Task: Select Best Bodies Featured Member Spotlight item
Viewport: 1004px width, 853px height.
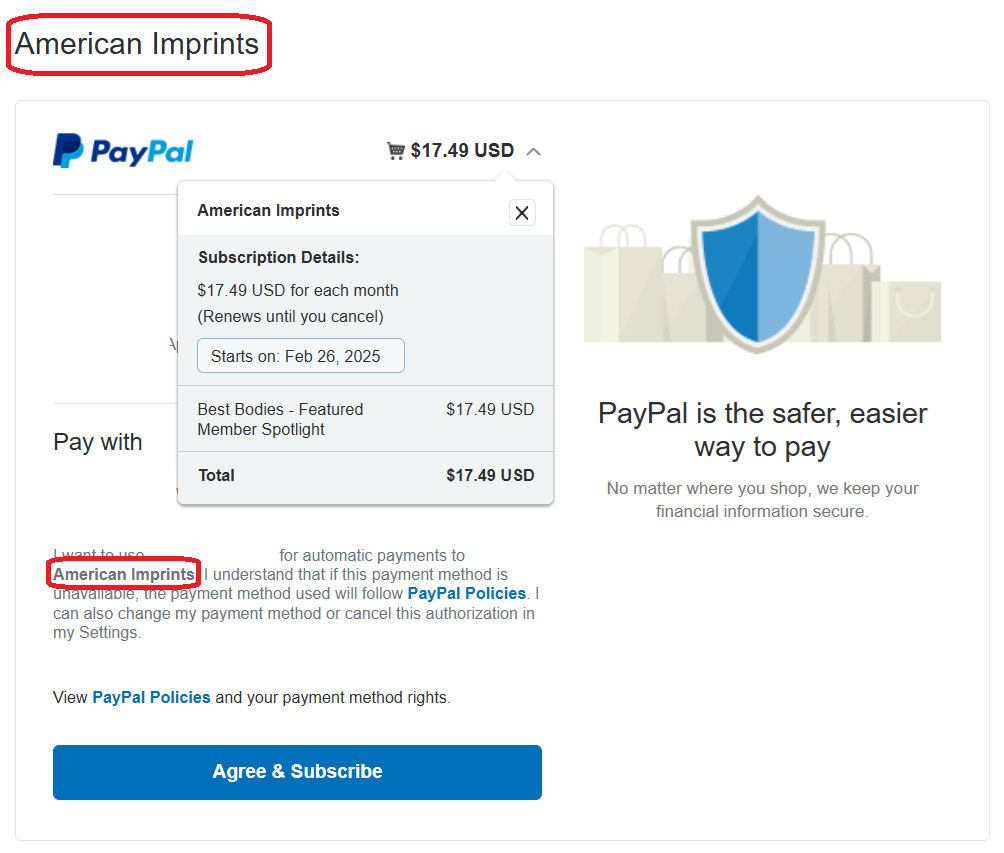Action: 280,419
